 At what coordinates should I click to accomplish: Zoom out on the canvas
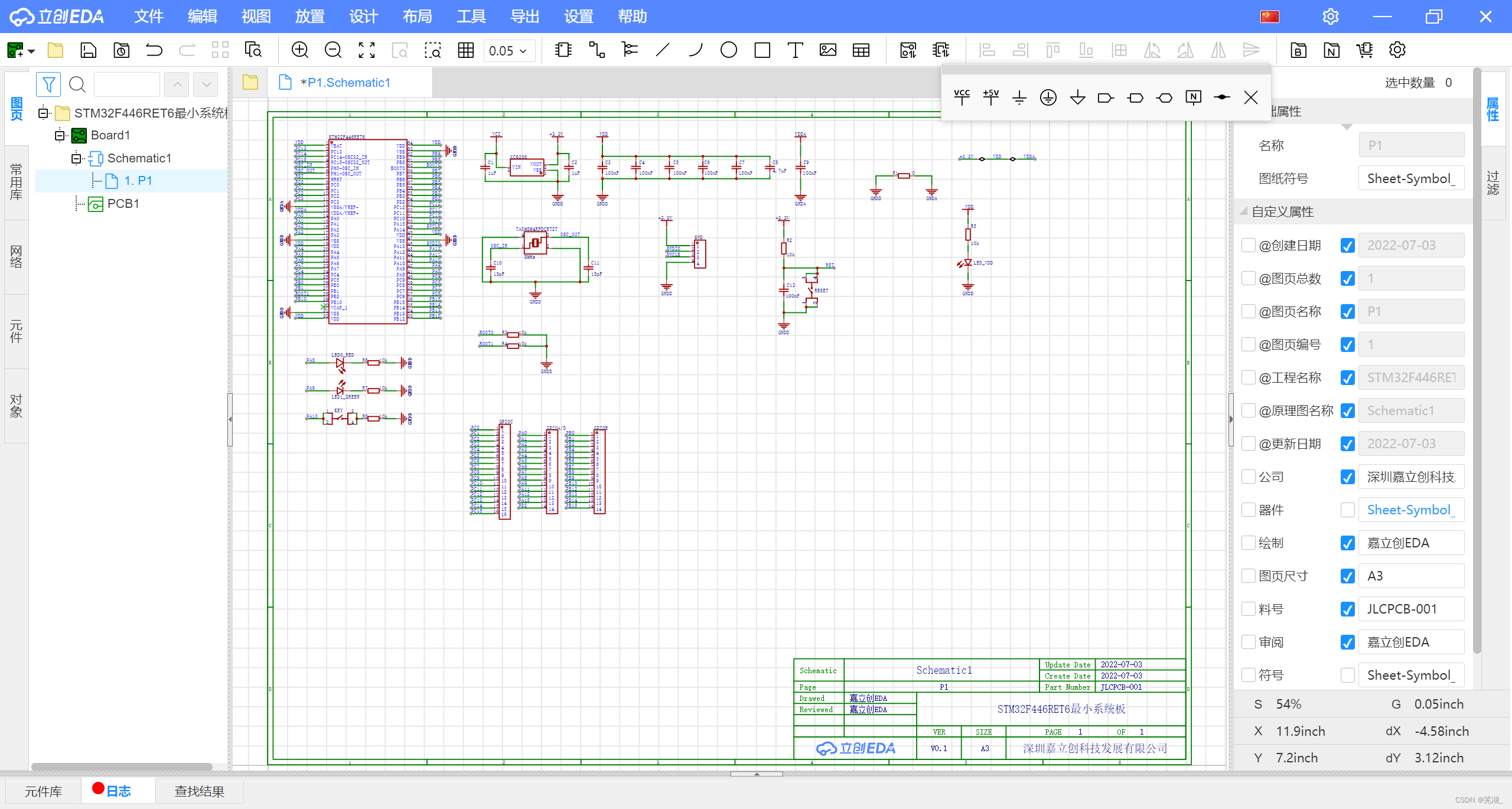coord(333,50)
